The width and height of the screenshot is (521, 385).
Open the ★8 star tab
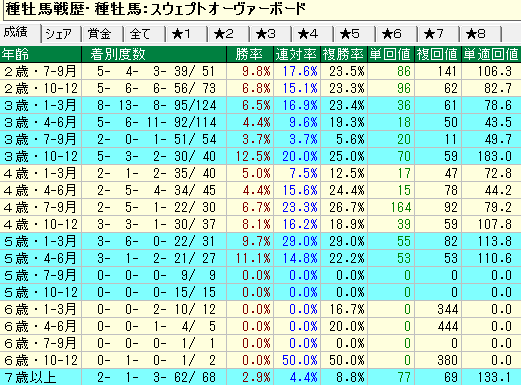pos(480,34)
